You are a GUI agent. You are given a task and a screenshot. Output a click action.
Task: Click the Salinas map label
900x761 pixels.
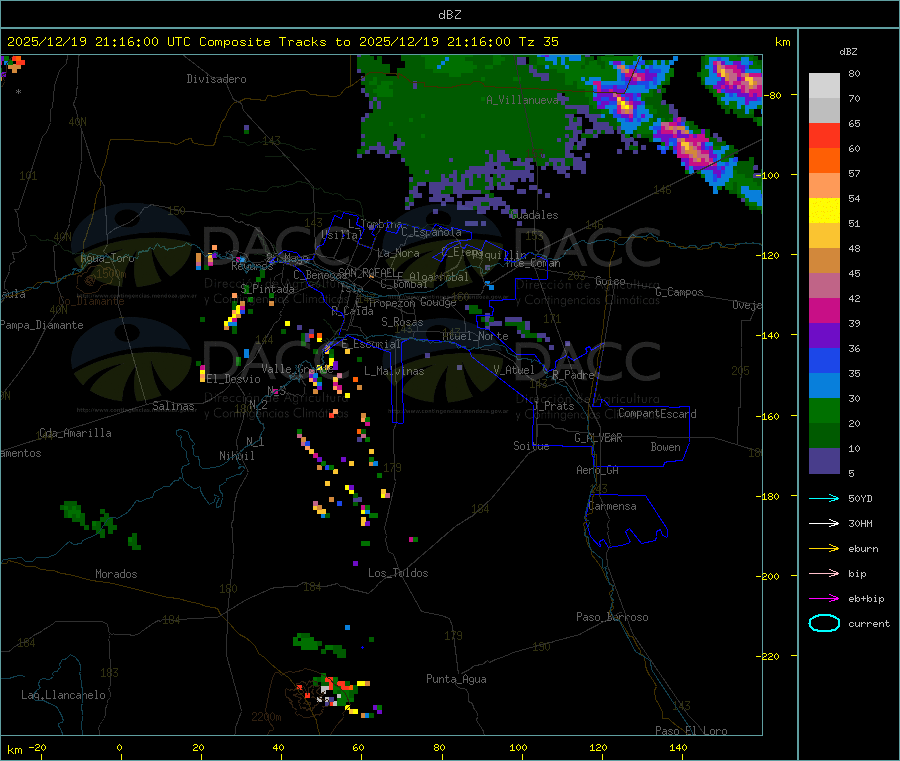point(173,406)
